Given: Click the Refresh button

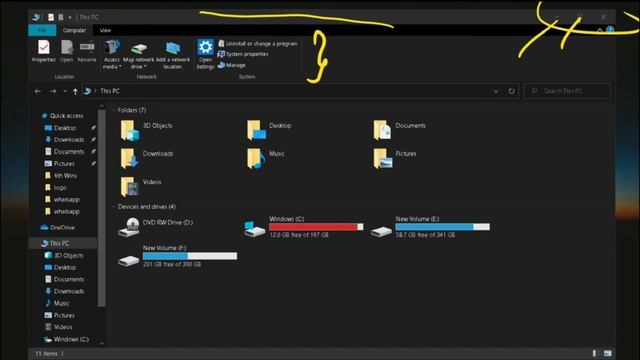Looking at the screenshot, I should (x=511, y=91).
